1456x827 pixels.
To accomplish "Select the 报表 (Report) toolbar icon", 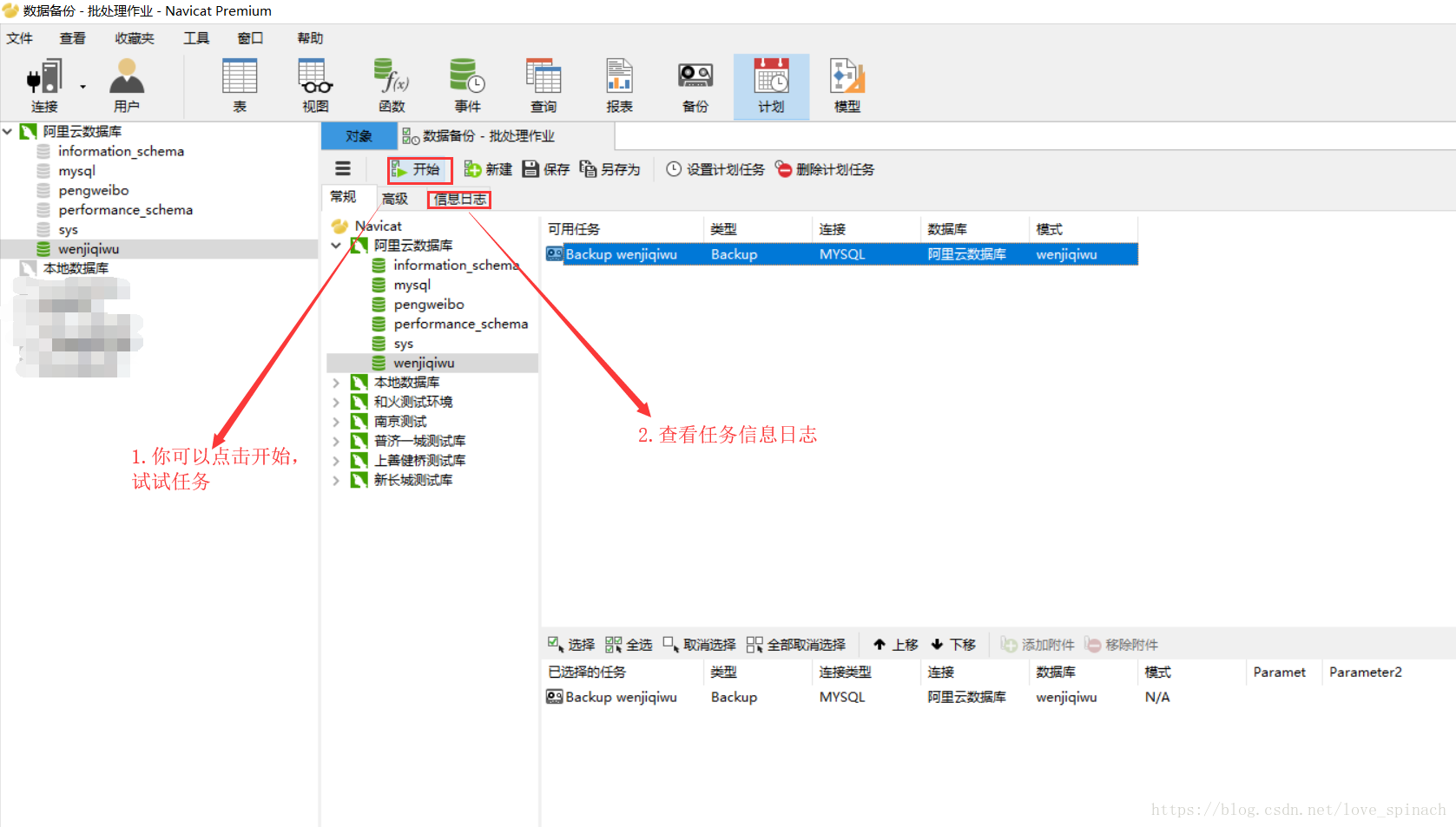I will coord(619,85).
